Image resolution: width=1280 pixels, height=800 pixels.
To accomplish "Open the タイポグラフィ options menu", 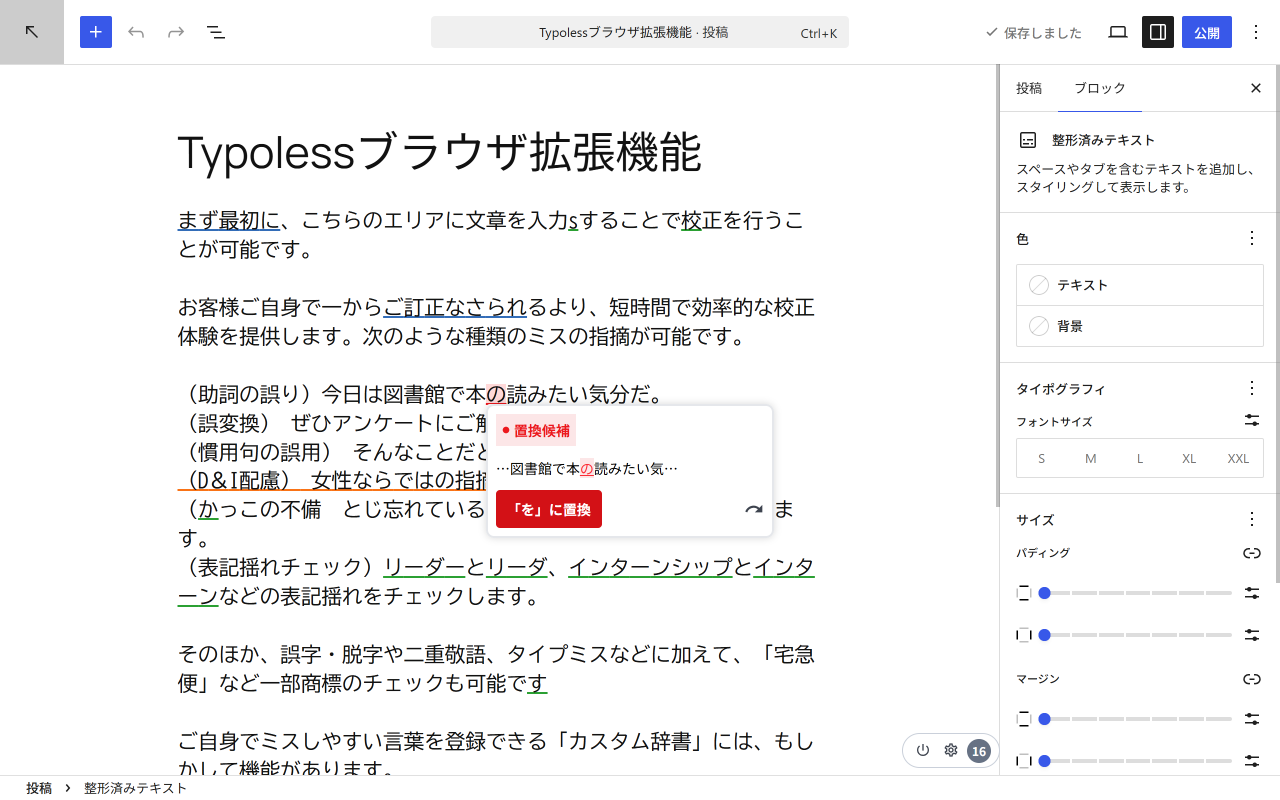I will tap(1252, 387).
